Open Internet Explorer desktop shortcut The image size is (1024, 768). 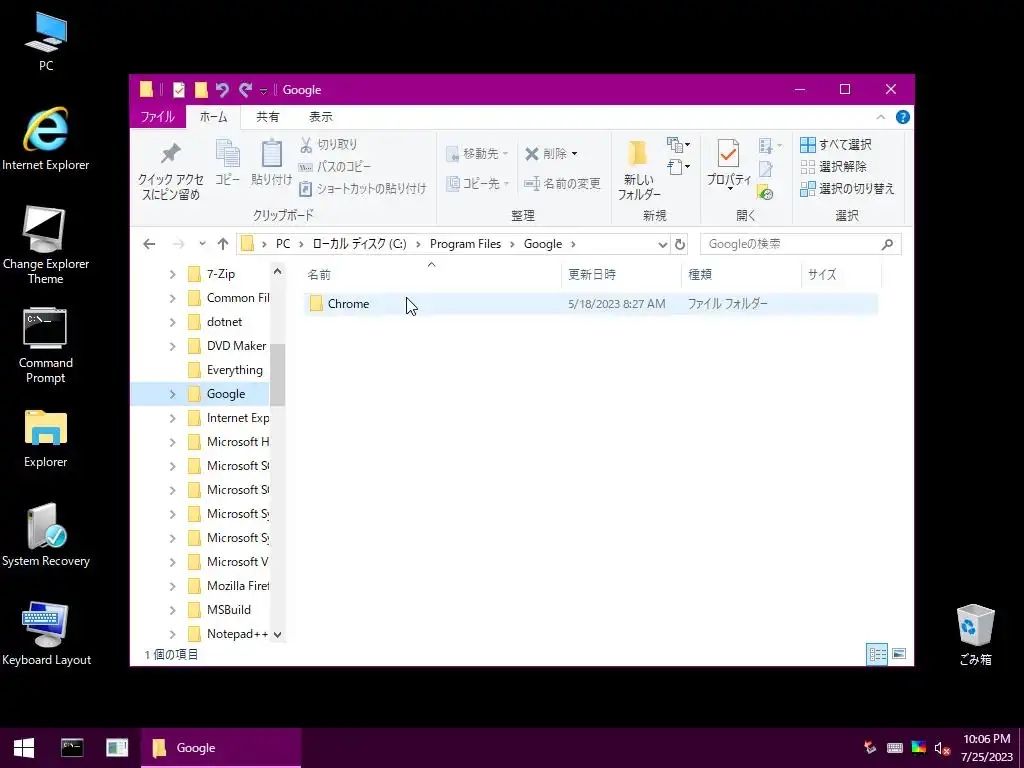pyautogui.click(x=46, y=138)
